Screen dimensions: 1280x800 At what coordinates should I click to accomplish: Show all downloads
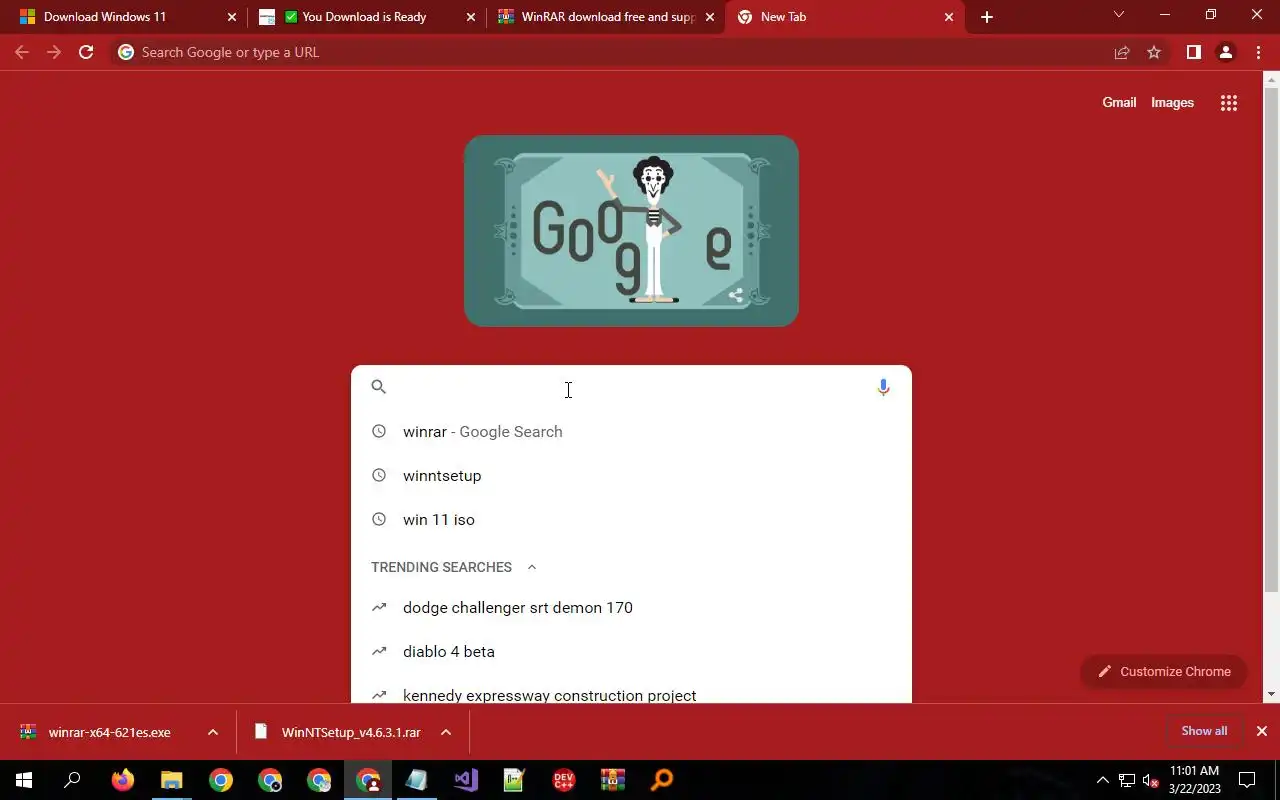tap(1204, 731)
